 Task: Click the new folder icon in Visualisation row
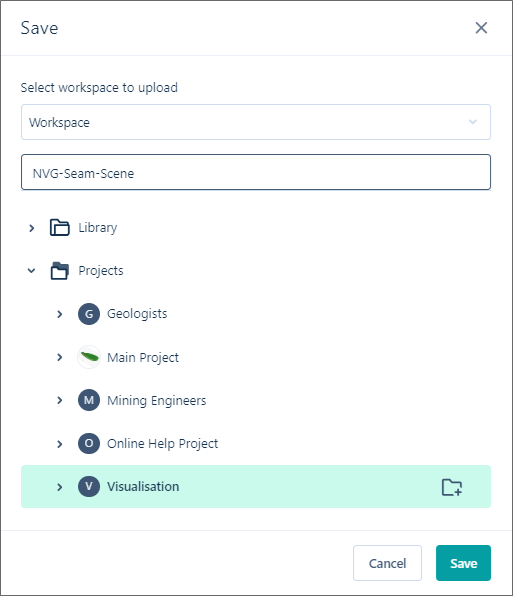(x=452, y=487)
